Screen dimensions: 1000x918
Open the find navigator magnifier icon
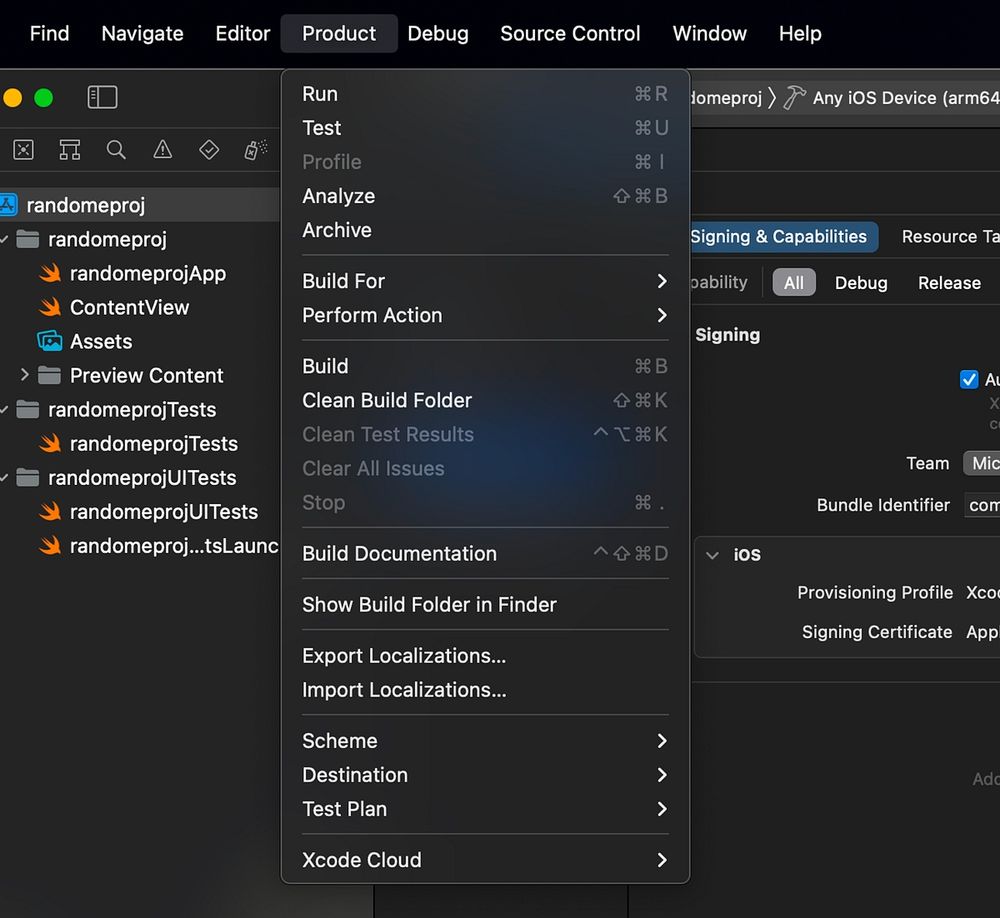click(116, 150)
